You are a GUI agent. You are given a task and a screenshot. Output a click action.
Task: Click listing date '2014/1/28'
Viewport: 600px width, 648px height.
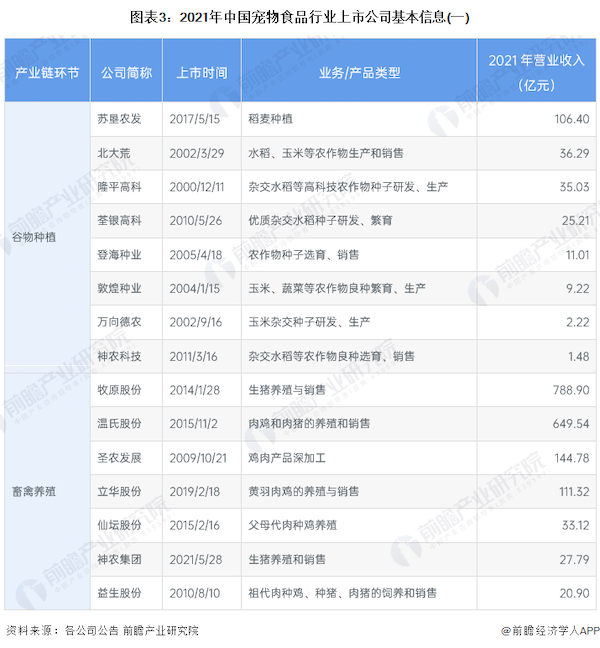(195, 390)
